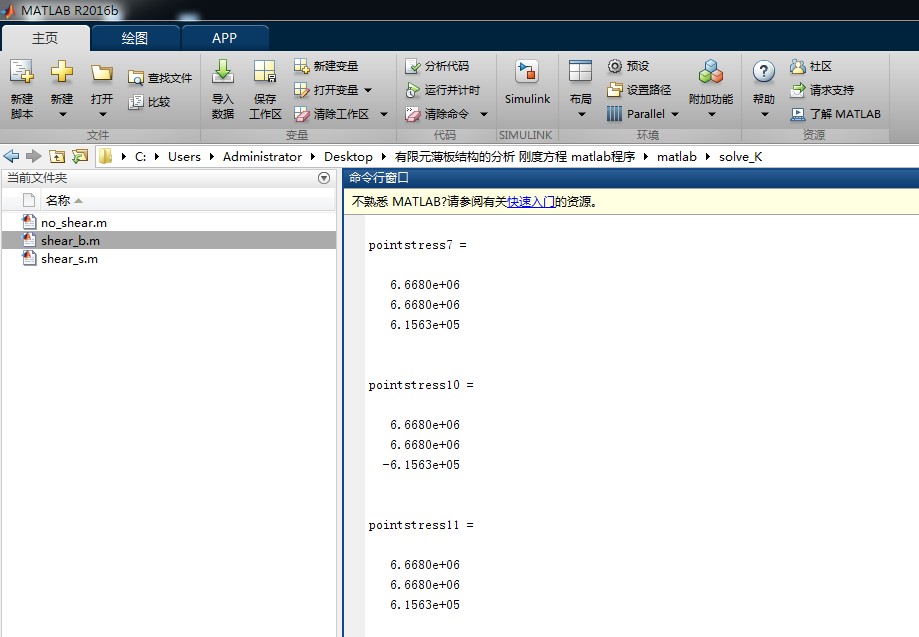Viewport: 919px width, 637px height.
Task: Expand the Open (打开) dropdown arrow
Action: (x=103, y=114)
